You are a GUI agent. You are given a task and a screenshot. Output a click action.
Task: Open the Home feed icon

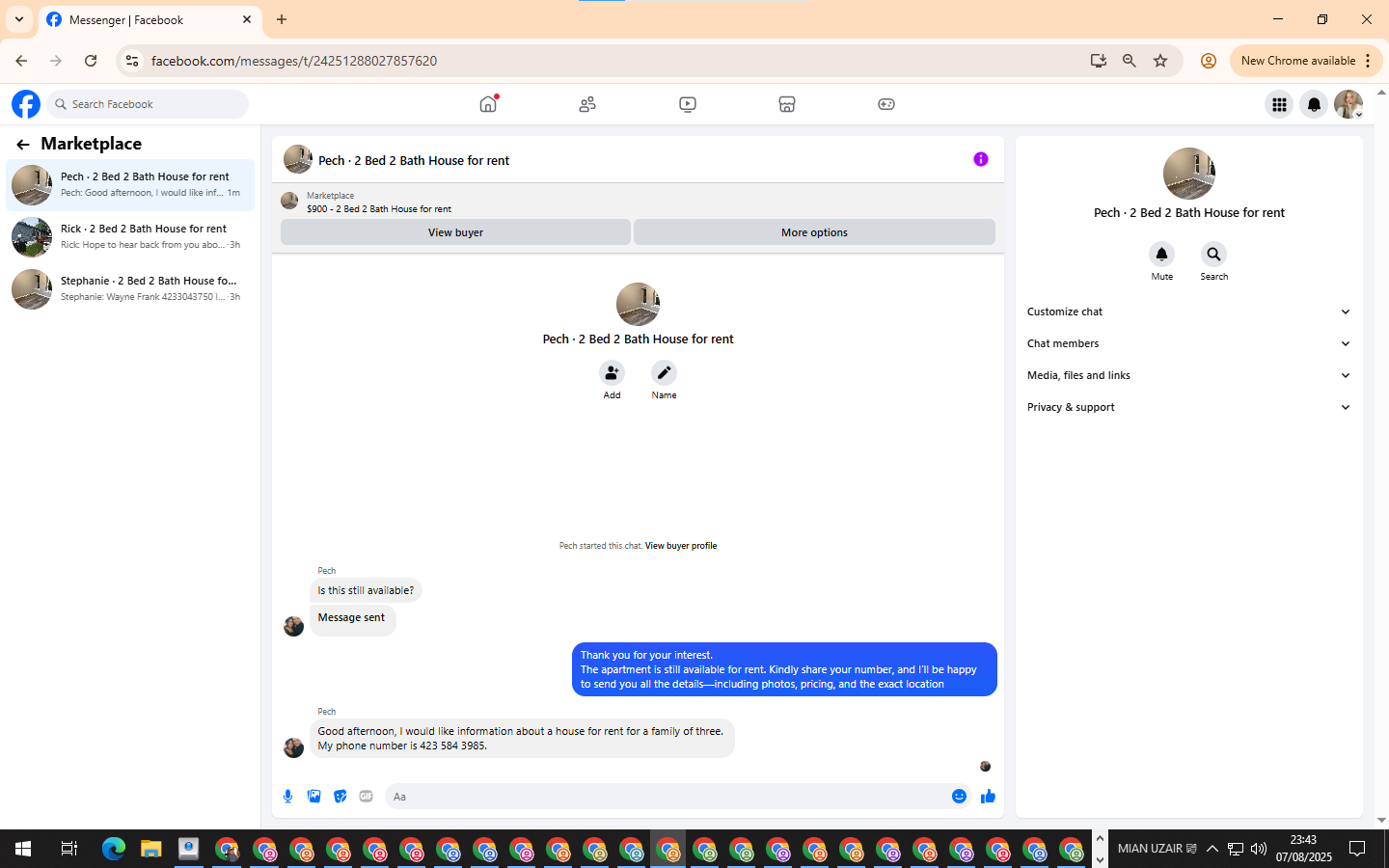pos(488,104)
